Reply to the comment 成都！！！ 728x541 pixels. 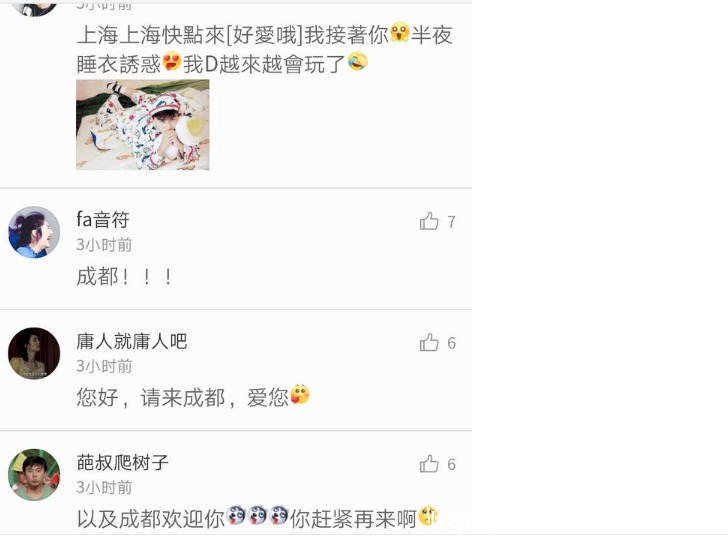point(125,277)
